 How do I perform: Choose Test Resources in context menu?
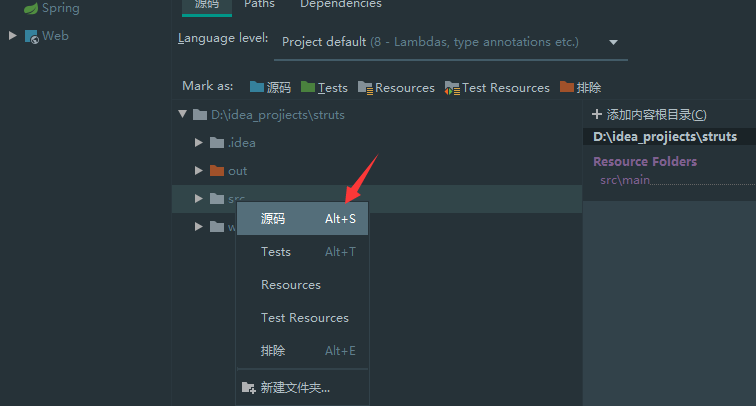click(304, 318)
